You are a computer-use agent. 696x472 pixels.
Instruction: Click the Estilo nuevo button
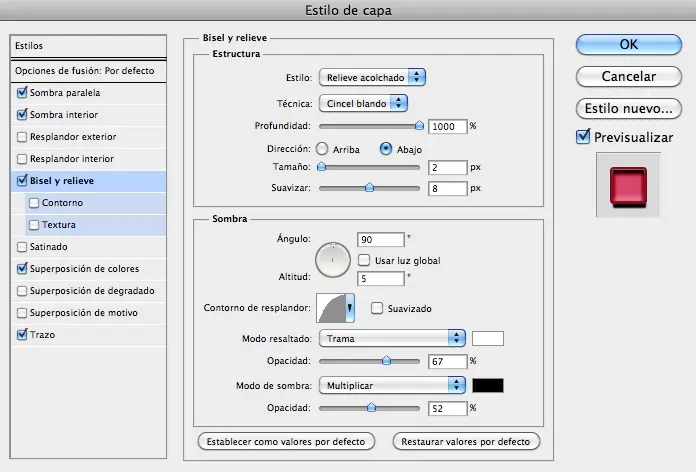click(x=629, y=109)
